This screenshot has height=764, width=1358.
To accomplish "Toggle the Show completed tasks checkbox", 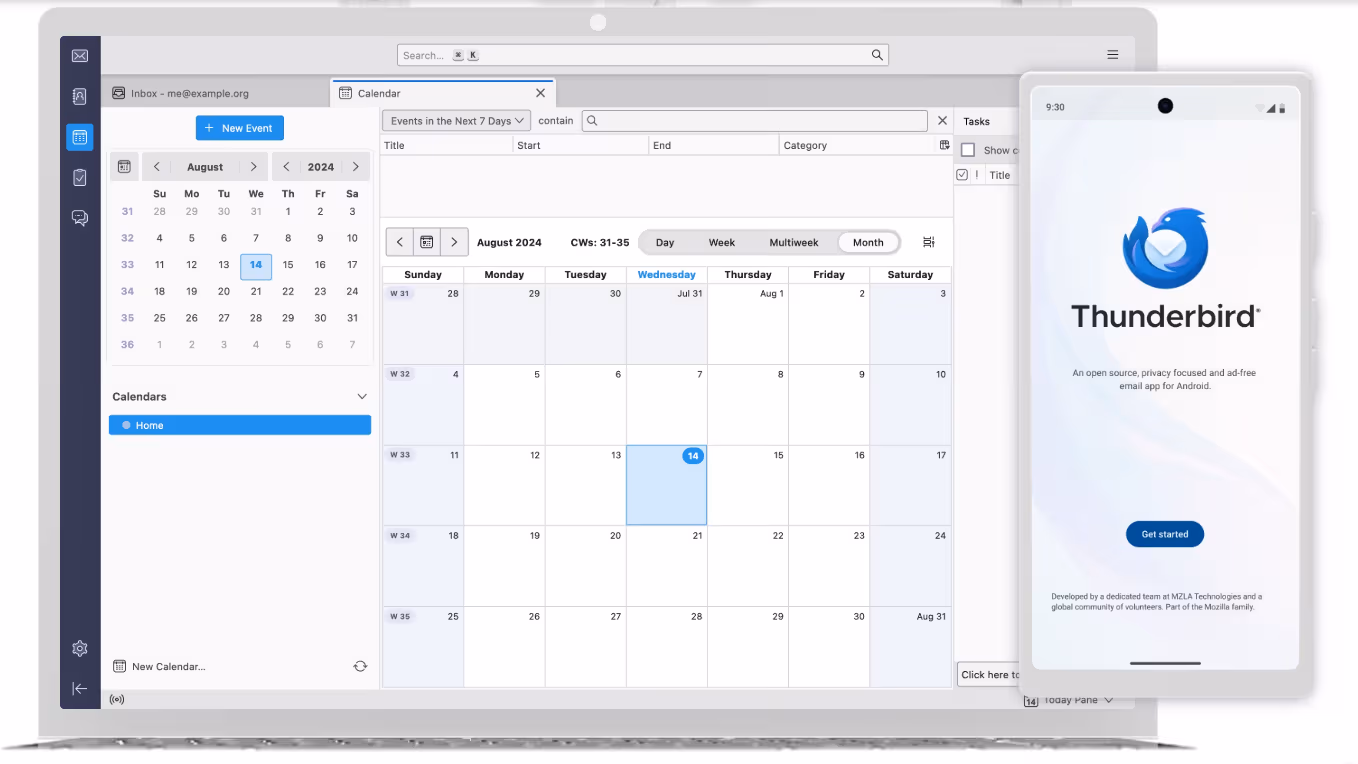I will point(967,150).
